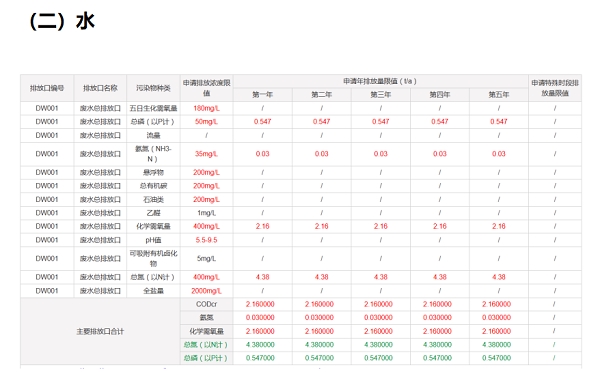Select the 第五年 column header

[499, 95]
